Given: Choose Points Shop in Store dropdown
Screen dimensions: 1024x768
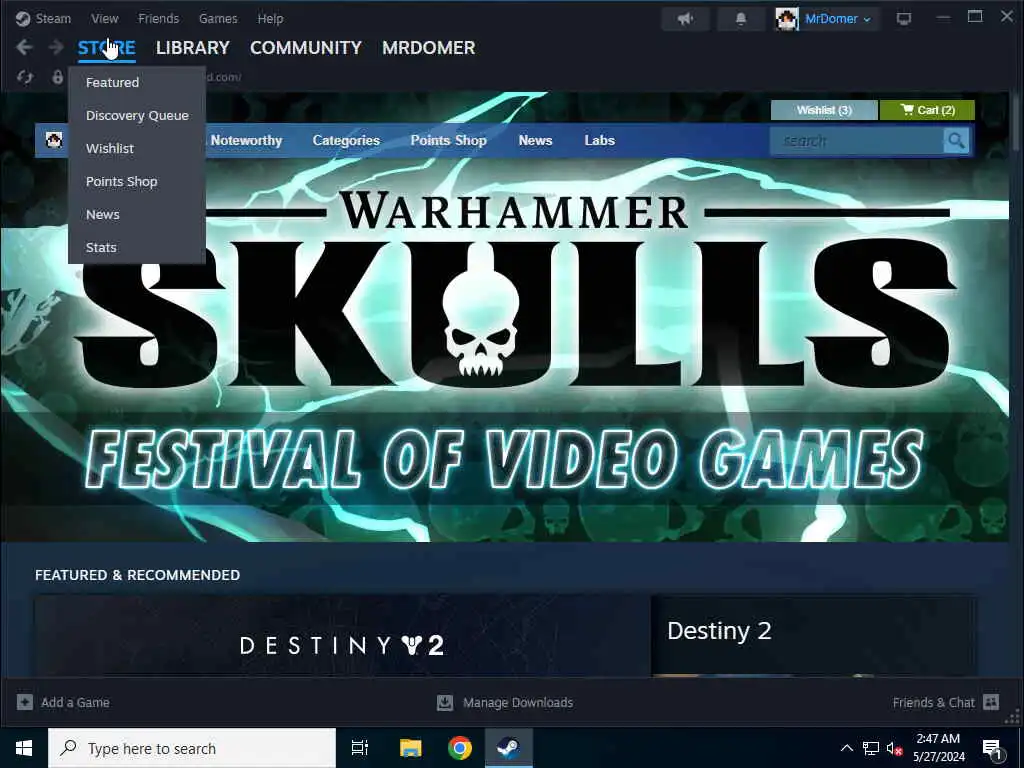Looking at the screenshot, I should (x=137, y=182).
